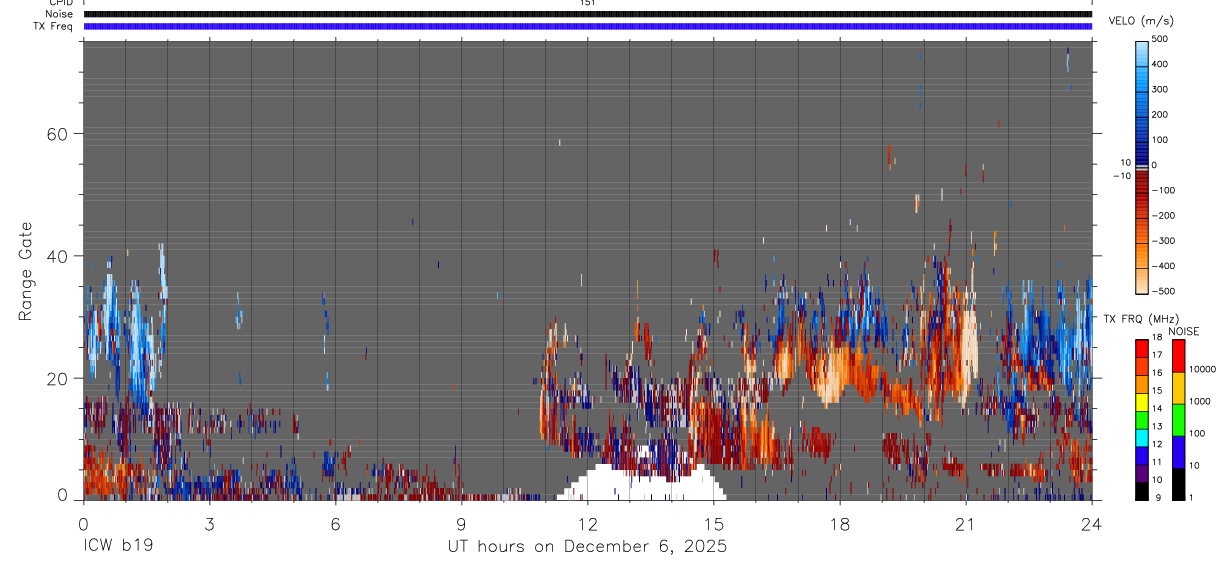Select the Range Gate y-axis label

pyautogui.click(x=25, y=271)
